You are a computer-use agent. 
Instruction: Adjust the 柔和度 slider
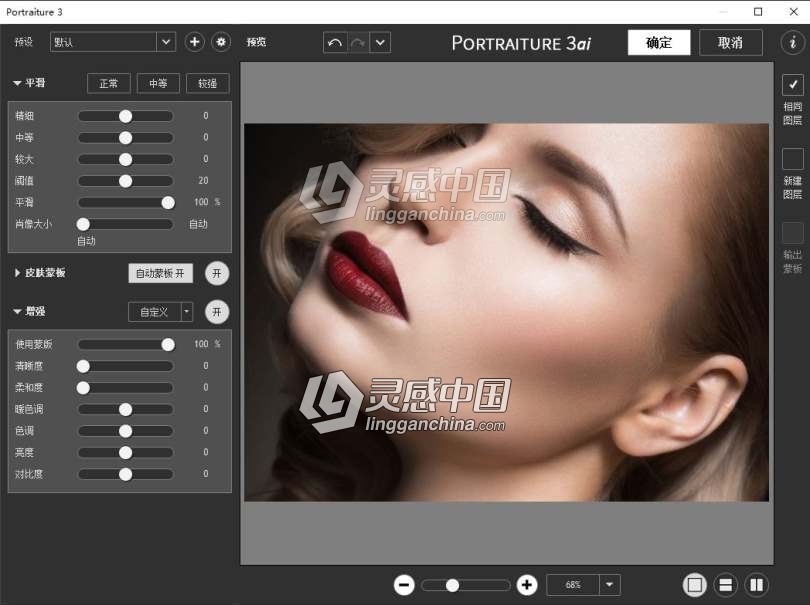pyautogui.click(x=126, y=388)
